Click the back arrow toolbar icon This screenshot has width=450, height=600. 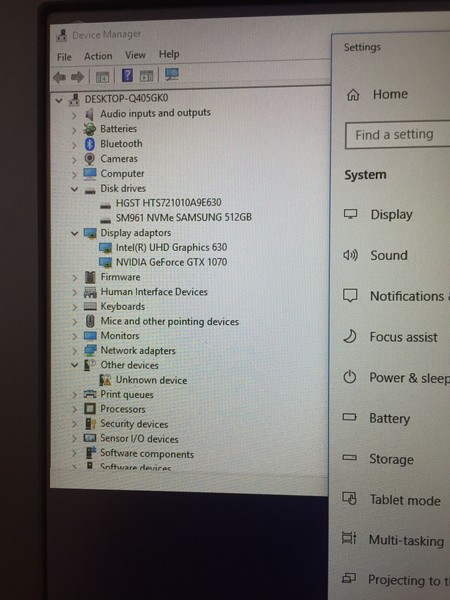(x=60, y=78)
